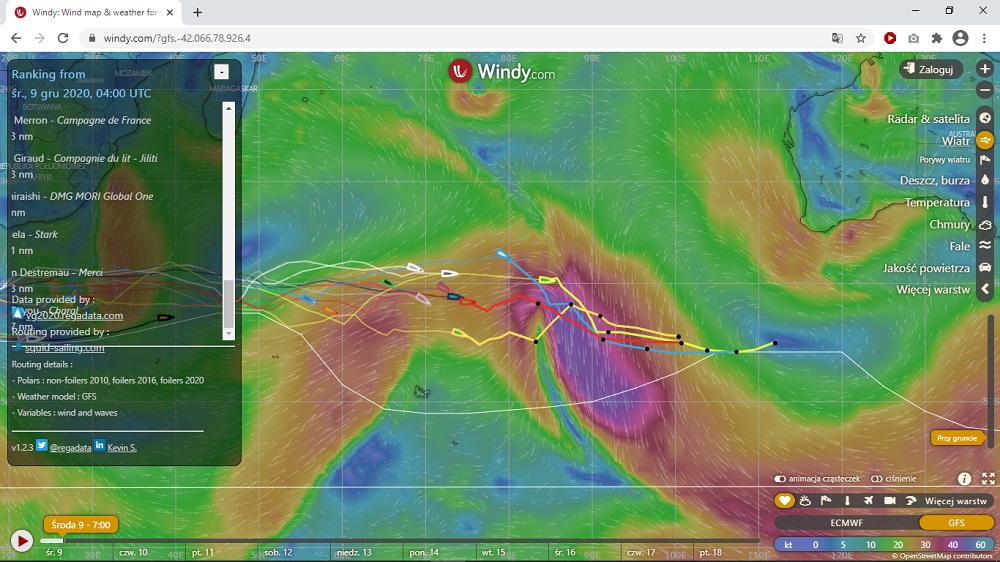Open Chrome three-dot menu
The image size is (1000, 562).
point(984,38)
